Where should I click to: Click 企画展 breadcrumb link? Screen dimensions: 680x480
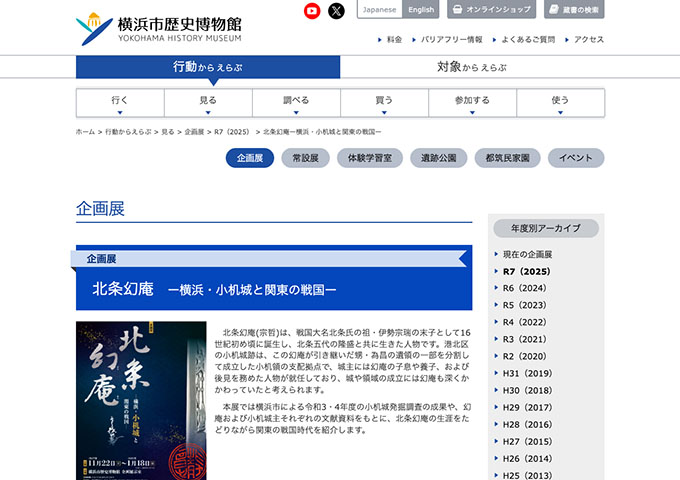pyautogui.click(x=194, y=132)
